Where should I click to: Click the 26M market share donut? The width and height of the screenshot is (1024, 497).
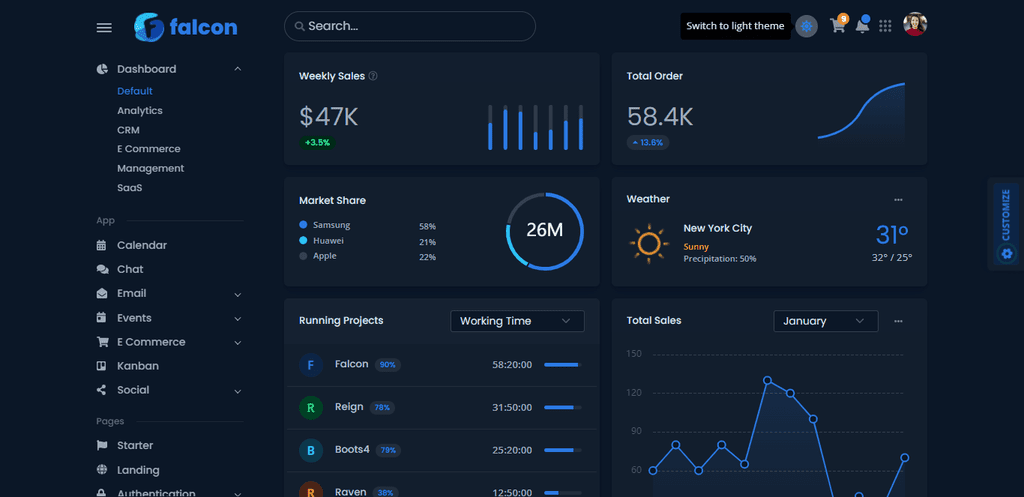coord(545,231)
